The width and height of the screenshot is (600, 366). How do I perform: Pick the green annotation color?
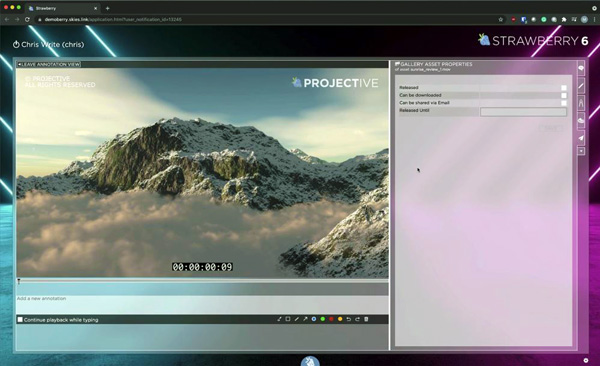323,319
